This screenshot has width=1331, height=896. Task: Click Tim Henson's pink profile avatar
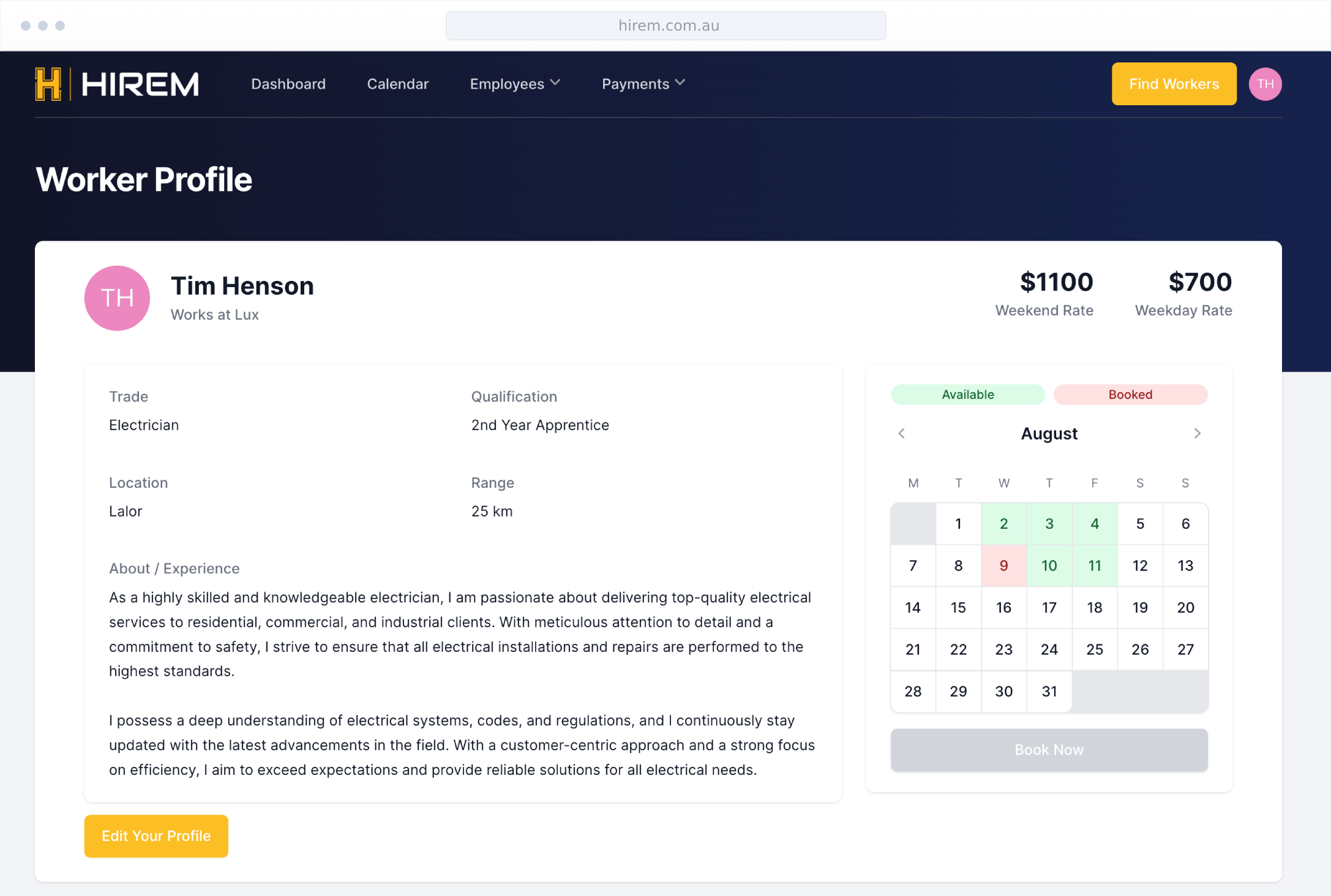pos(117,298)
